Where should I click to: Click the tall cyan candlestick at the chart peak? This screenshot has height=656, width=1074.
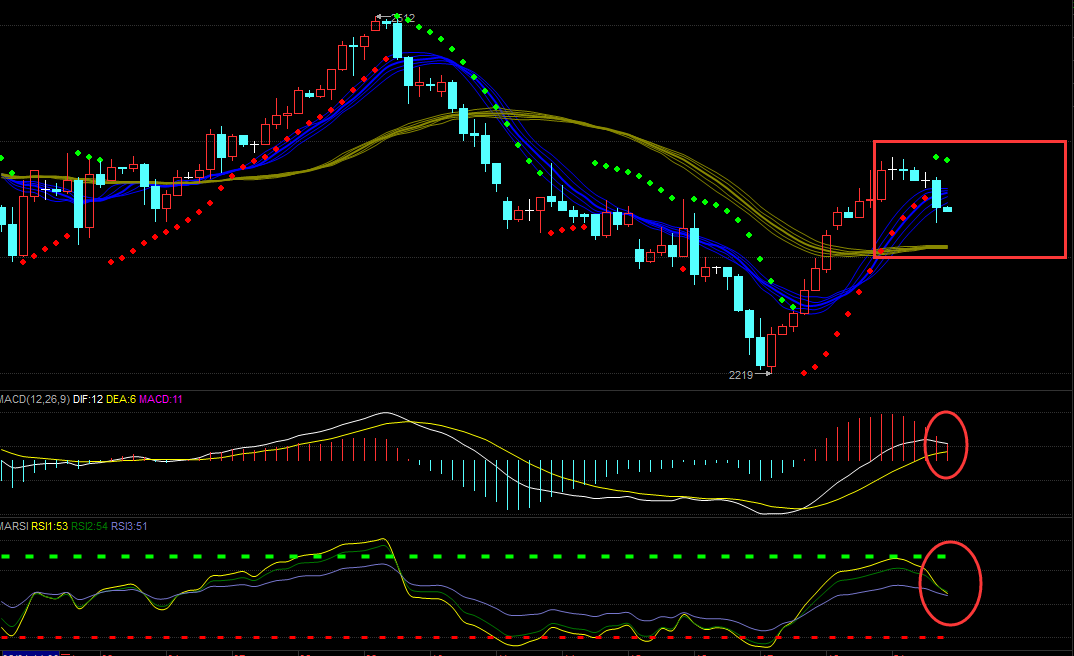[397, 40]
